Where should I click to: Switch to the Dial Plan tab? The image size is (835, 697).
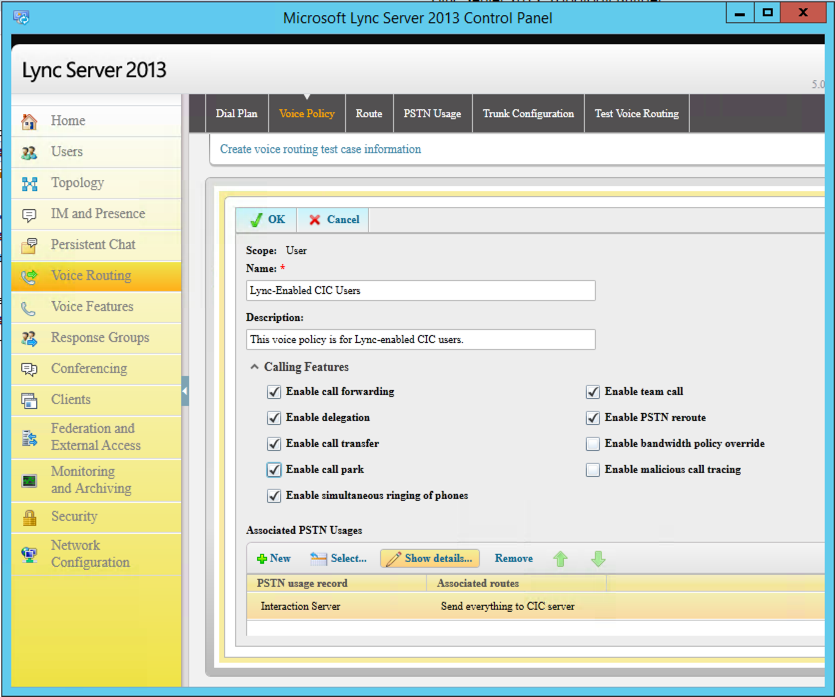(236, 114)
